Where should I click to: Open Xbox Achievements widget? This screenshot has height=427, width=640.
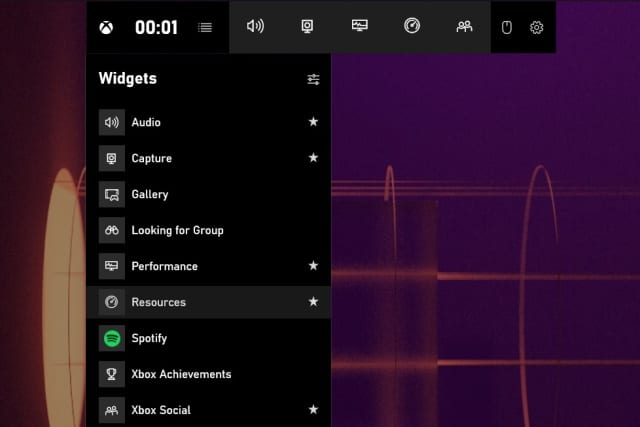(181, 374)
